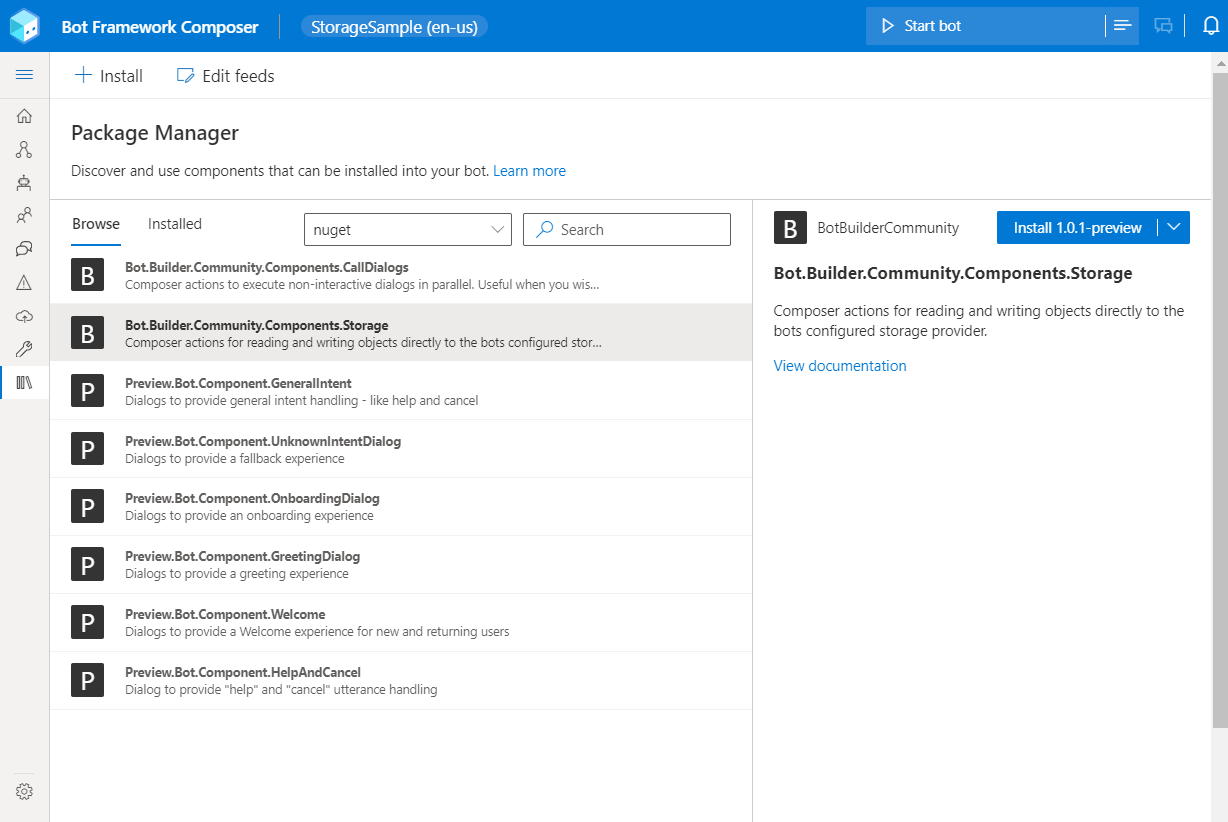Open the User input page
The image size is (1228, 822).
[24, 215]
